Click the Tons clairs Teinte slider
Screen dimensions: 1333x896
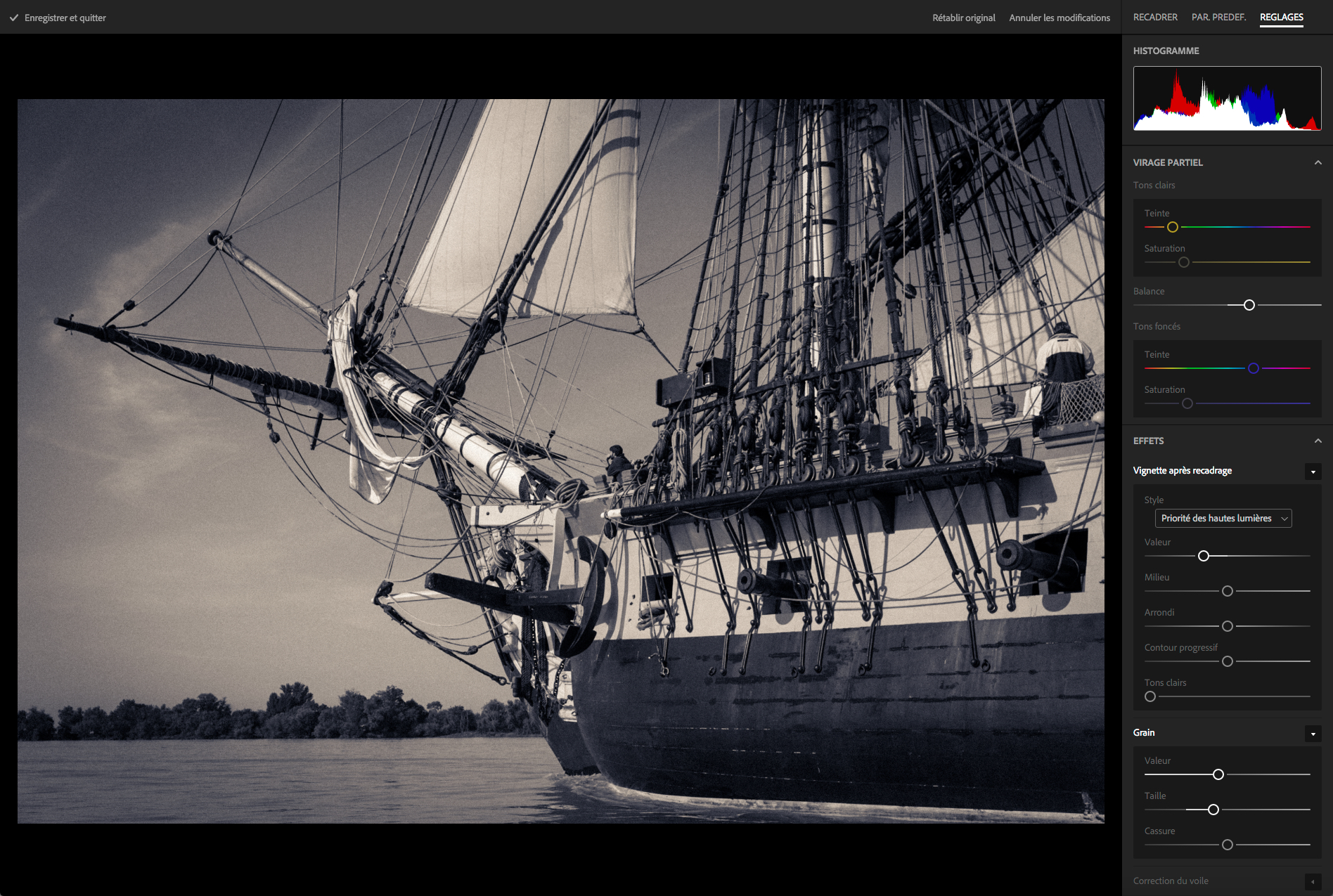pyautogui.click(x=1227, y=227)
